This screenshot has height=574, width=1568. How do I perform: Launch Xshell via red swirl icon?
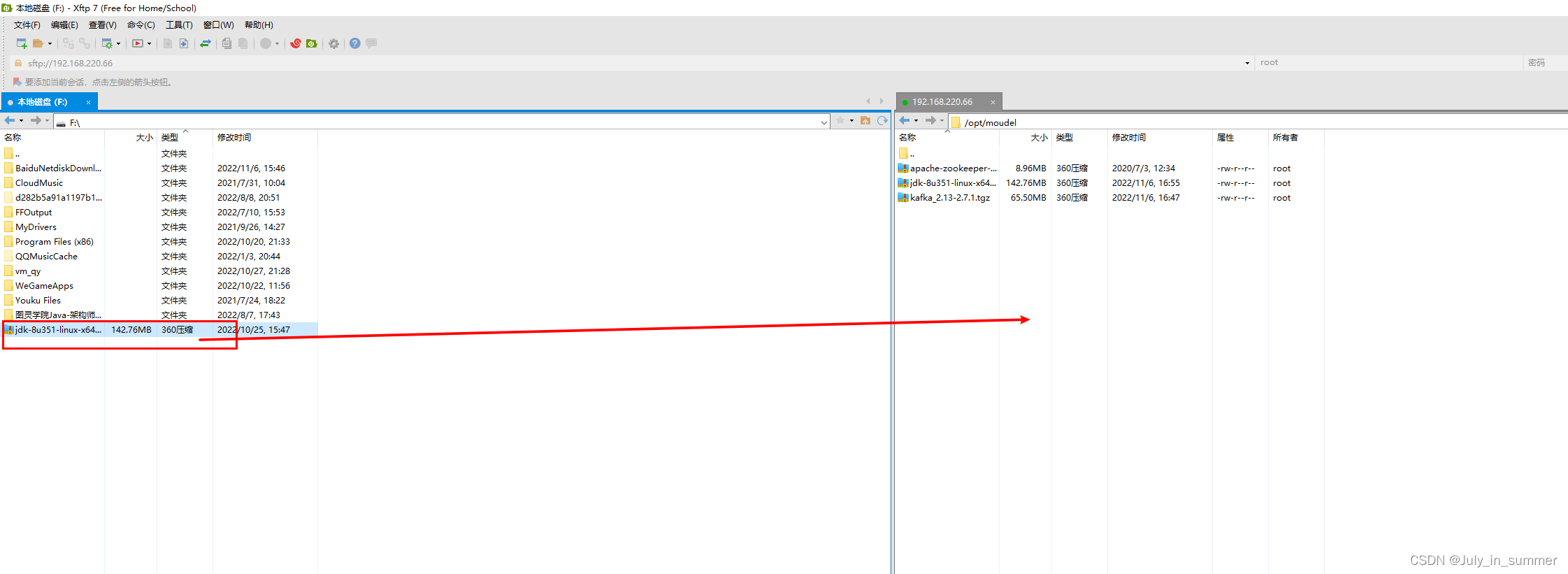[x=296, y=43]
